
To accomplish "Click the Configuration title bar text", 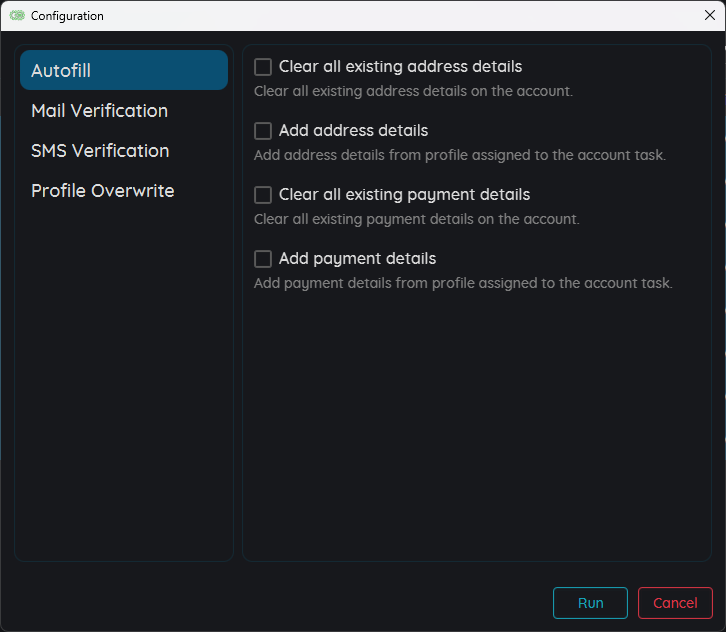I will coord(67,16).
